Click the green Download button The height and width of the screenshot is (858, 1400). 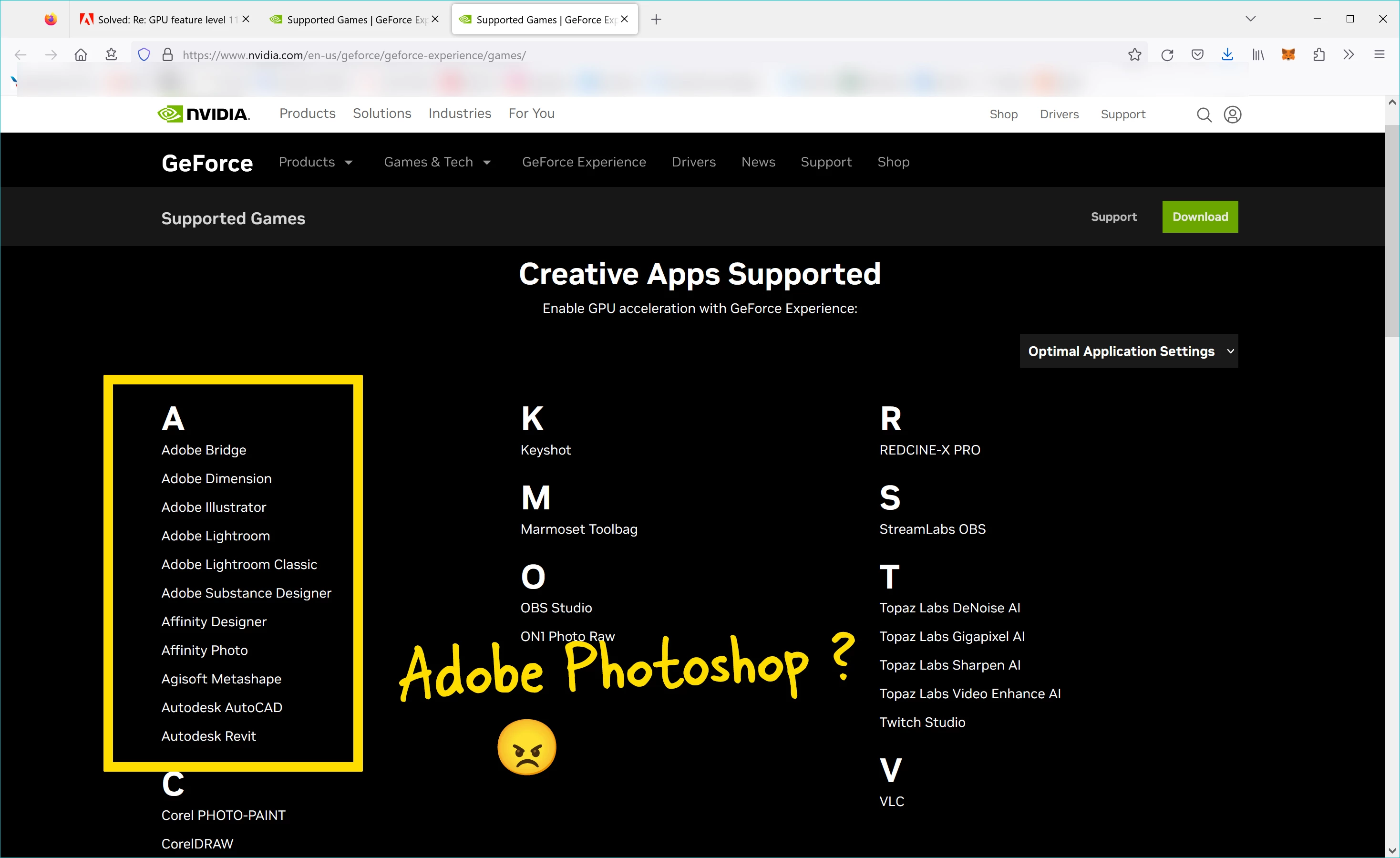click(1199, 217)
